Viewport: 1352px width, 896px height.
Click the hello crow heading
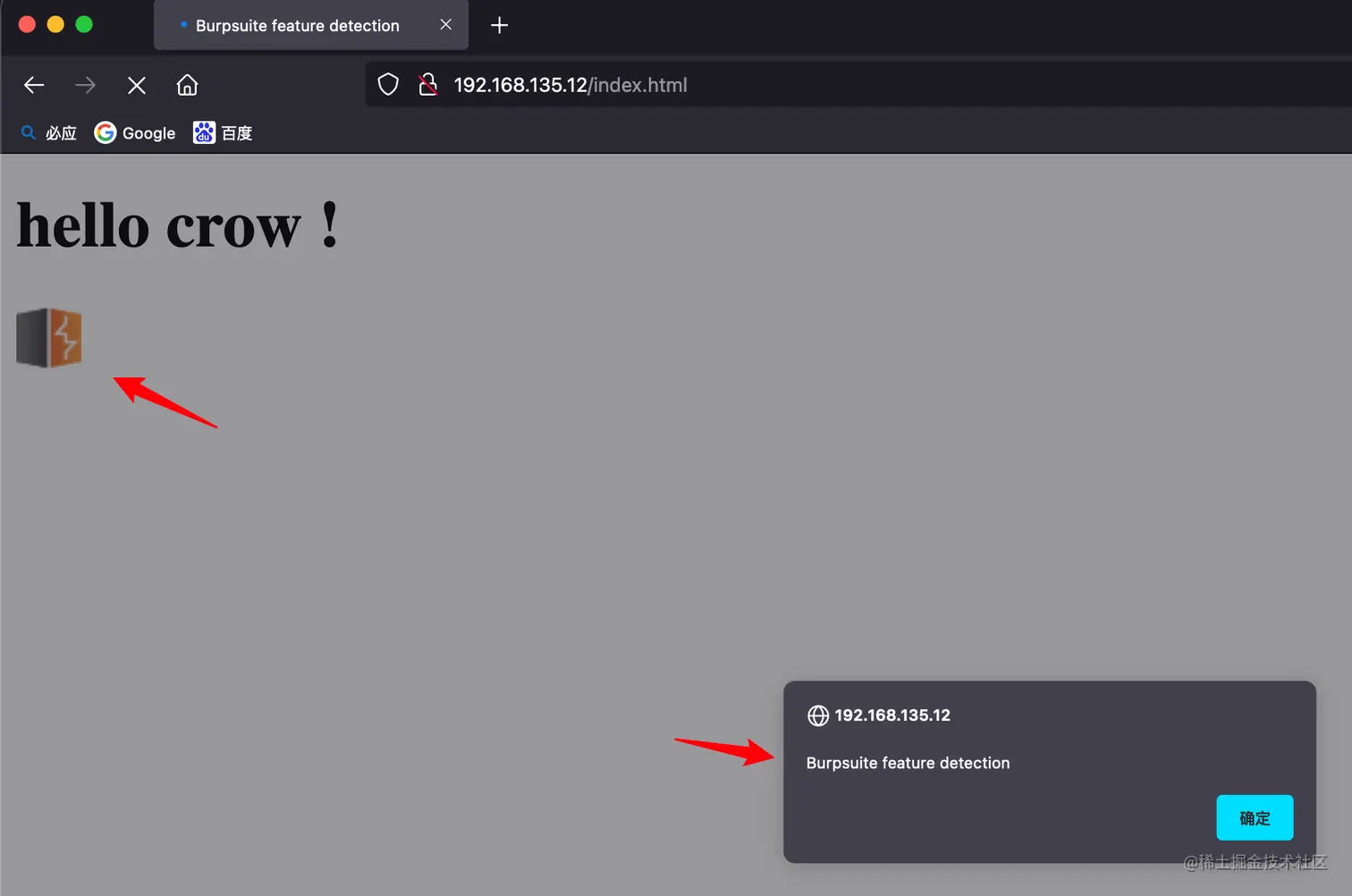177,225
